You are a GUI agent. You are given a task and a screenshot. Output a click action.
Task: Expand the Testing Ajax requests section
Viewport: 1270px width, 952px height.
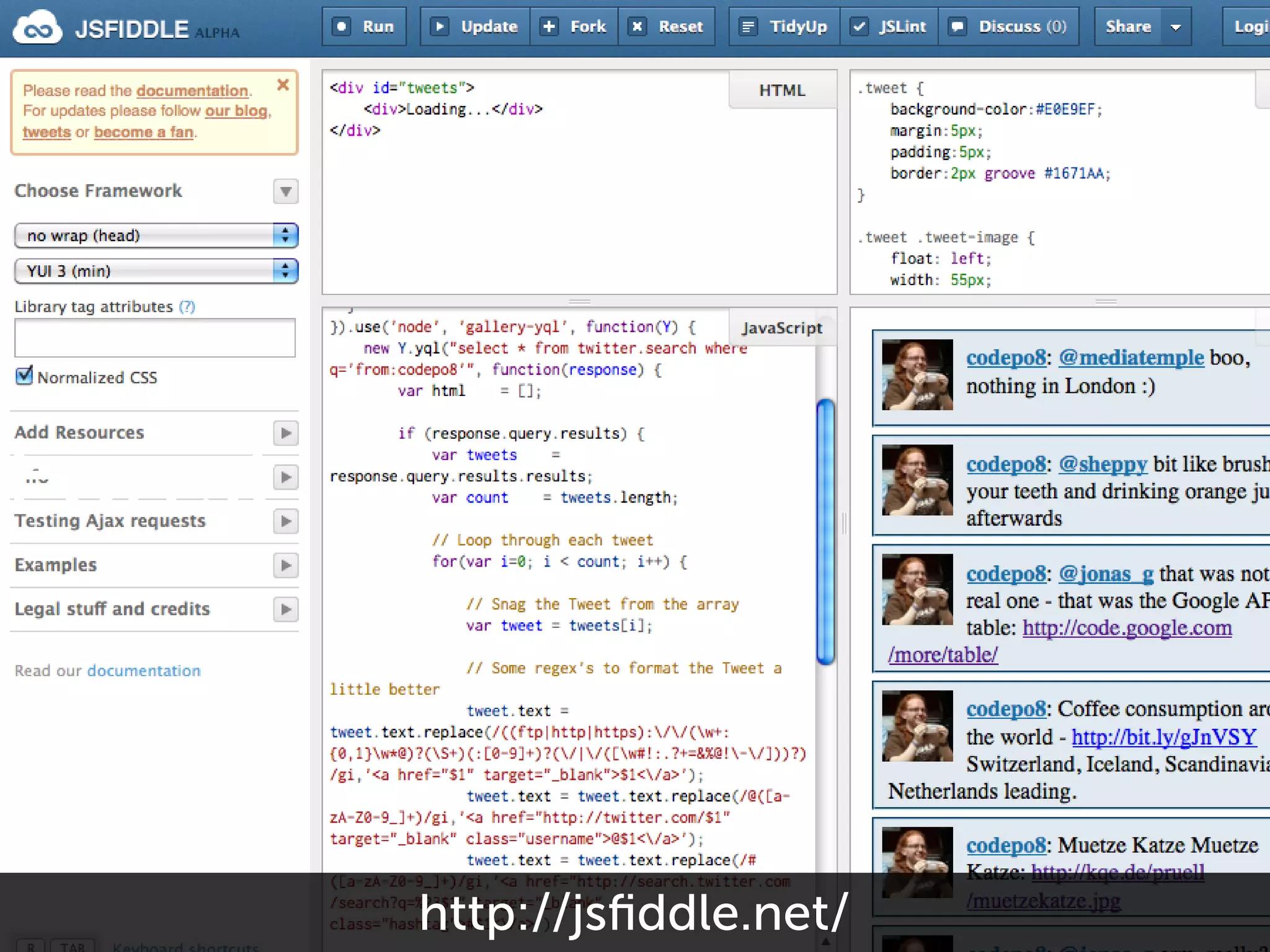[x=286, y=521]
